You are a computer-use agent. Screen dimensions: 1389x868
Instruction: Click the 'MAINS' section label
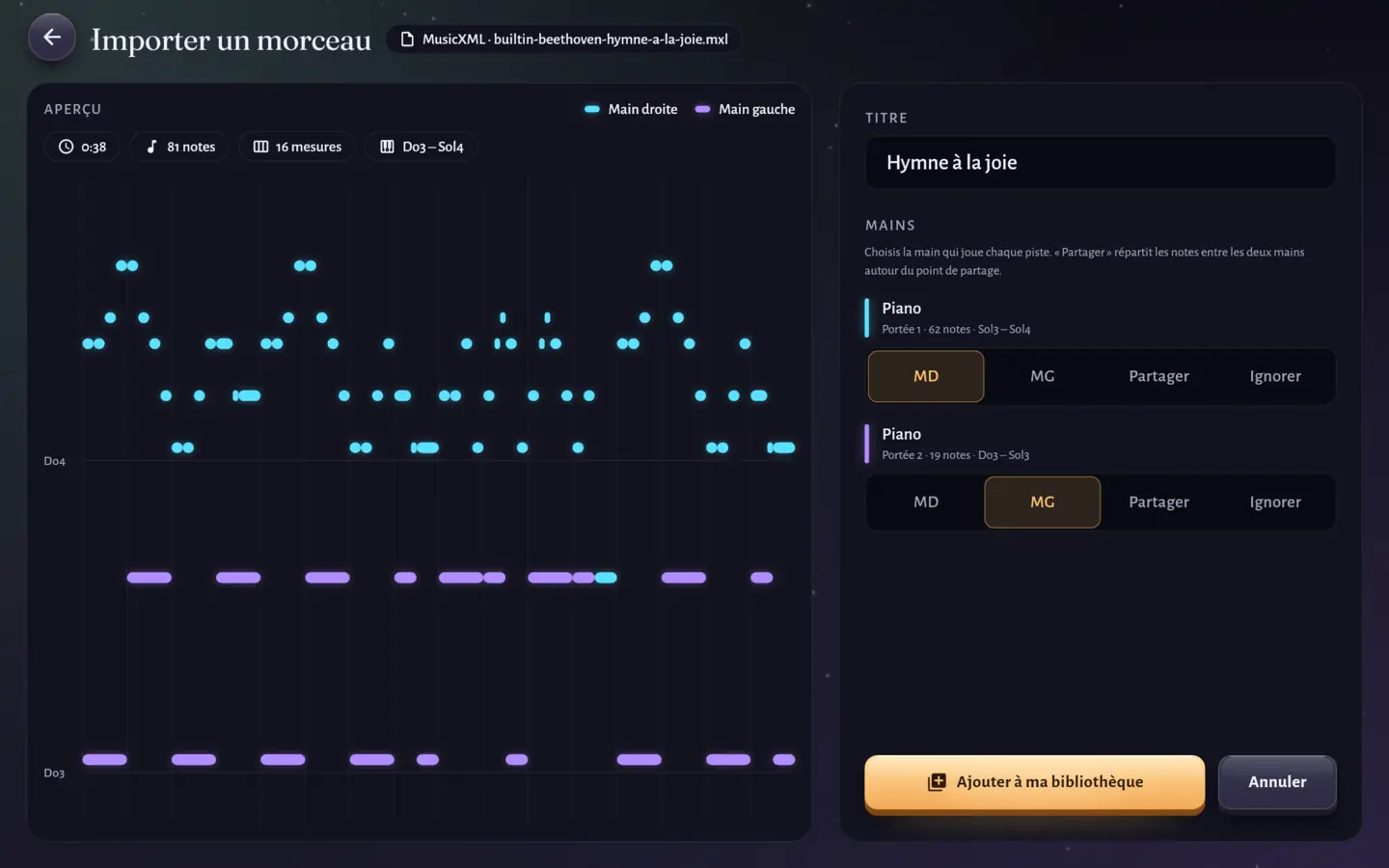890,225
